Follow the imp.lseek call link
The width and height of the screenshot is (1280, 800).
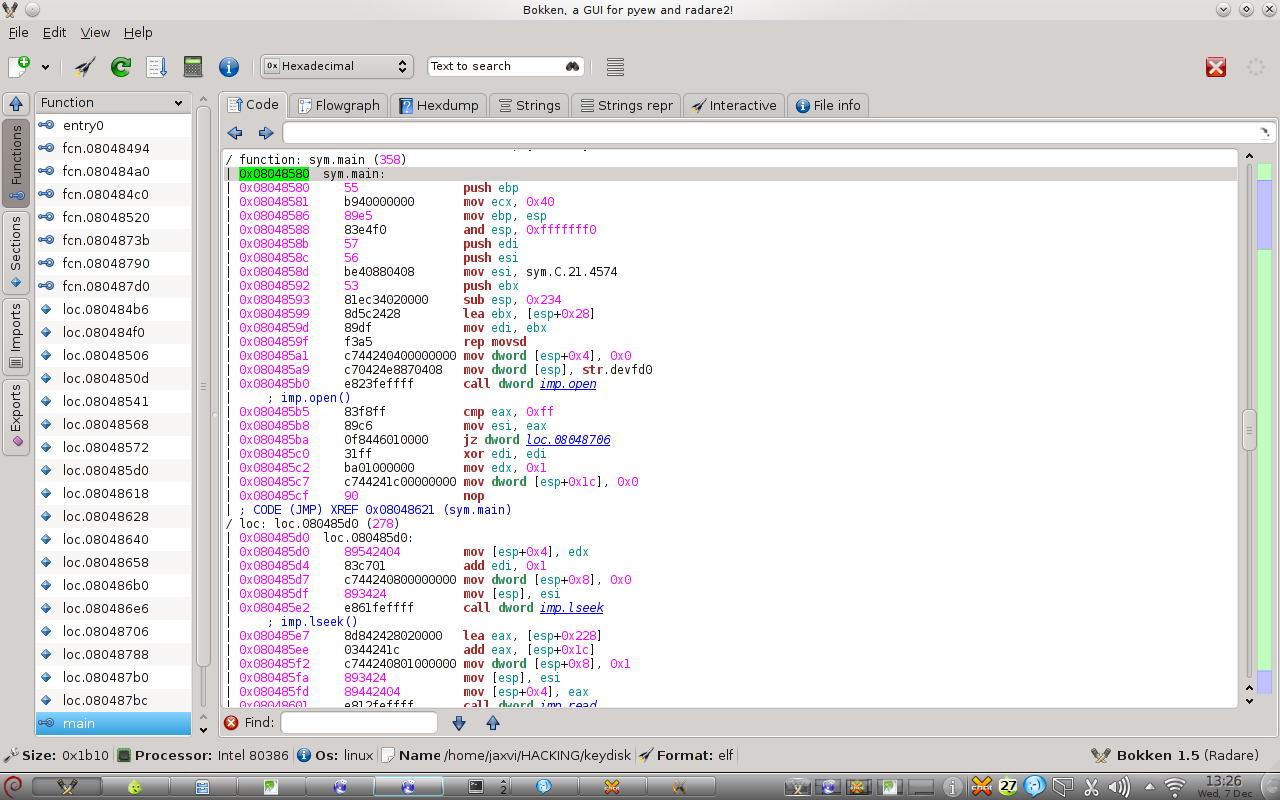pos(571,608)
